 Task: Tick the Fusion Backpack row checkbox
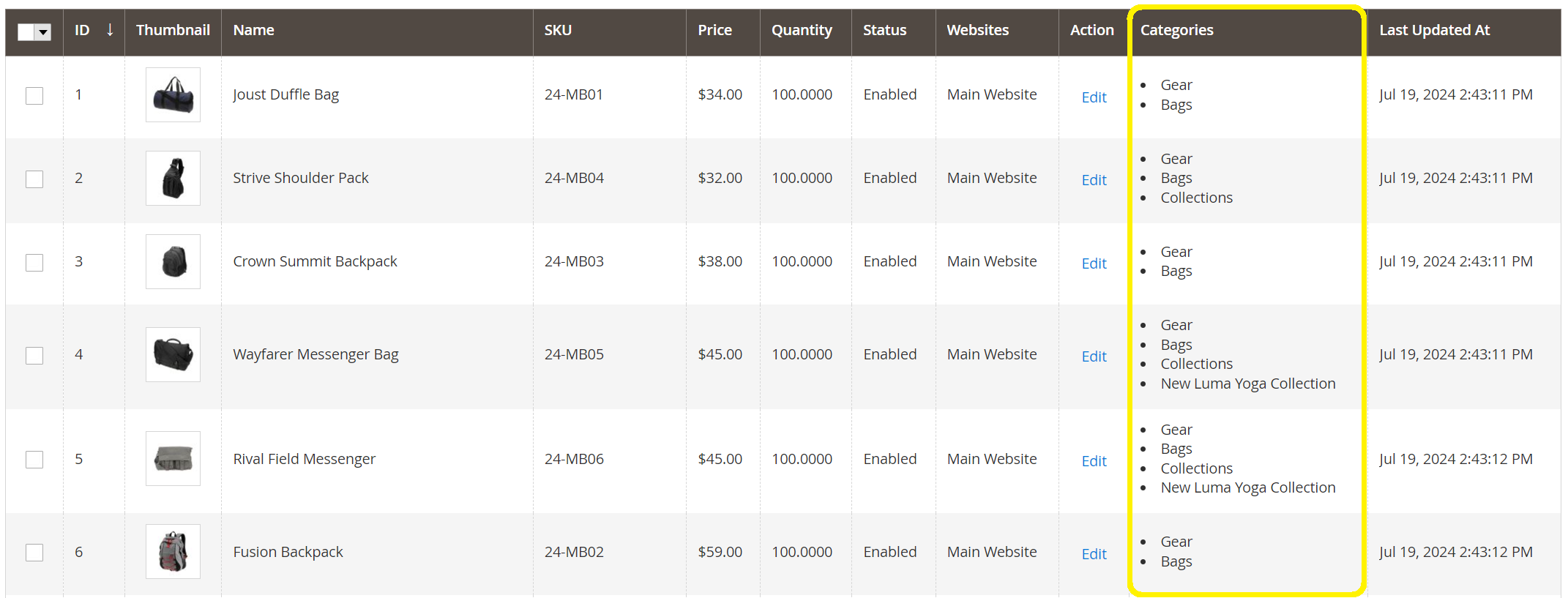[34, 553]
